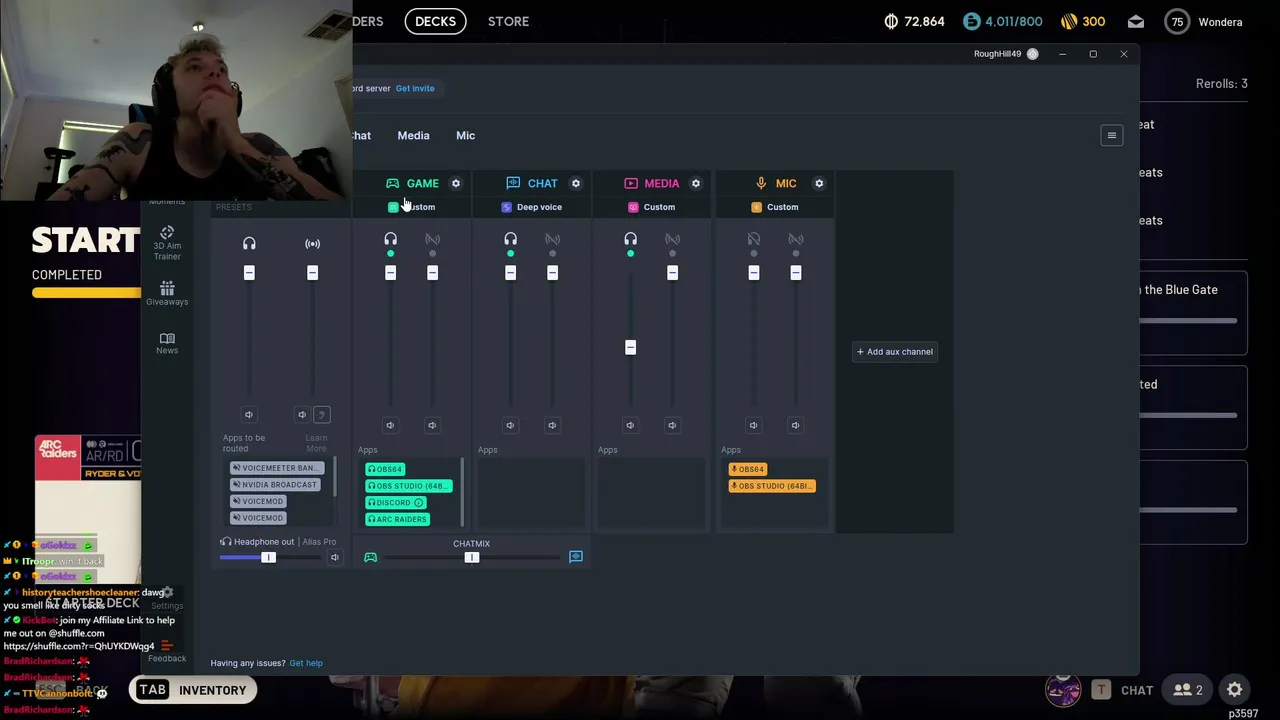Open MIC preset dropdown showing Custom
This screenshot has width=1280, height=720.
(x=775, y=207)
